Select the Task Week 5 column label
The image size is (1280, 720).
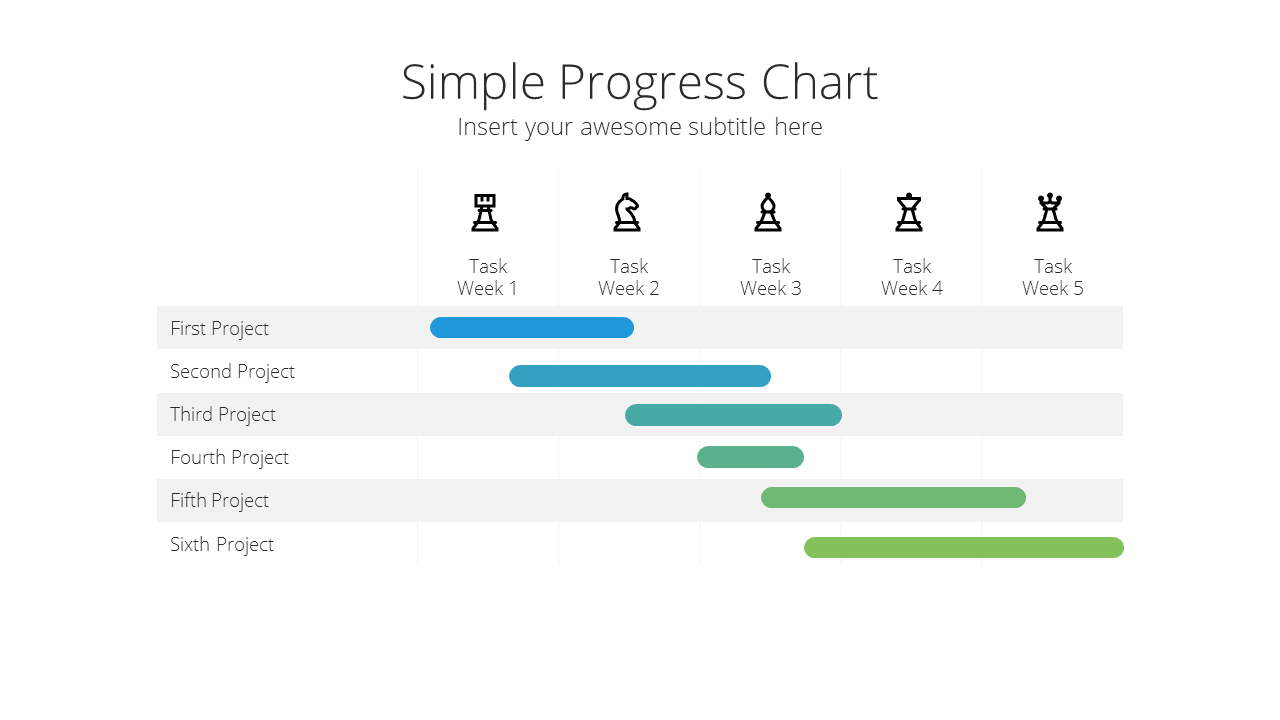coord(1053,277)
